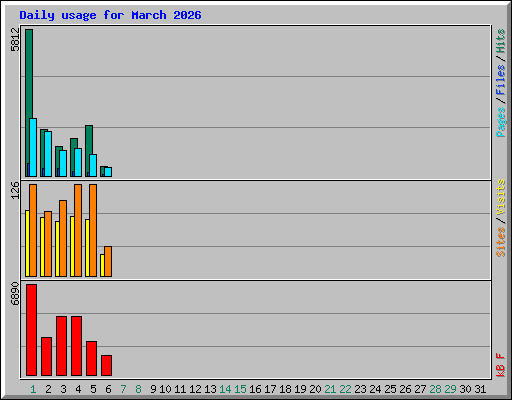Click day label 16 on the axis

click(x=255, y=389)
